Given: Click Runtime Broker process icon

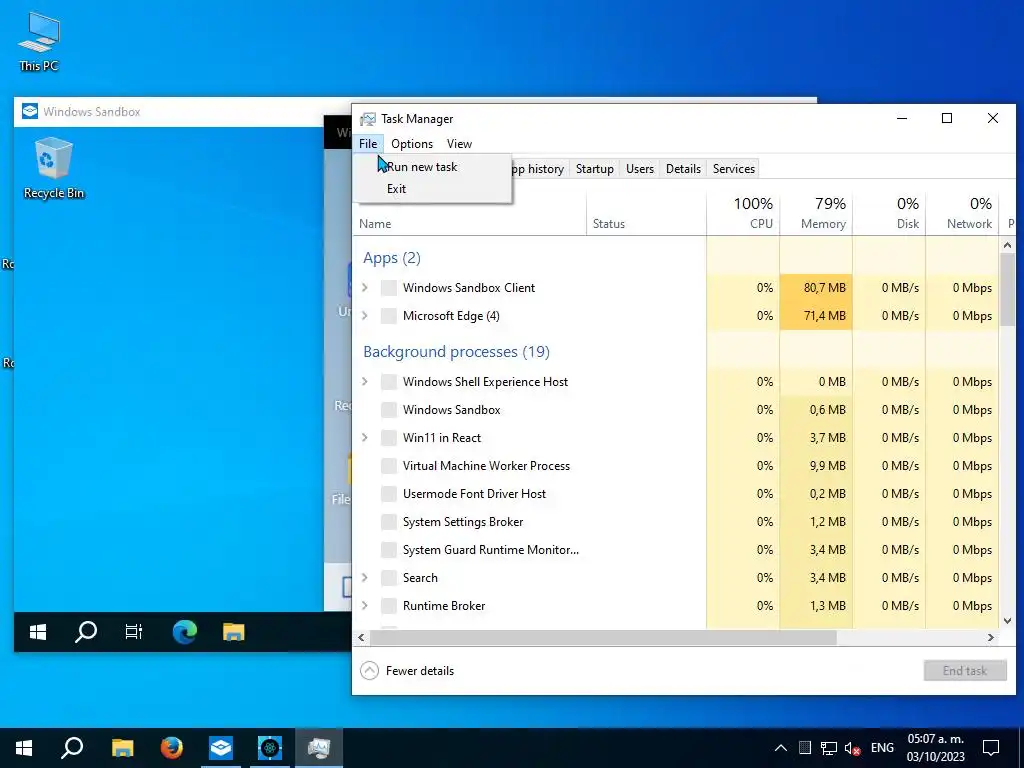Looking at the screenshot, I should click(x=389, y=606).
